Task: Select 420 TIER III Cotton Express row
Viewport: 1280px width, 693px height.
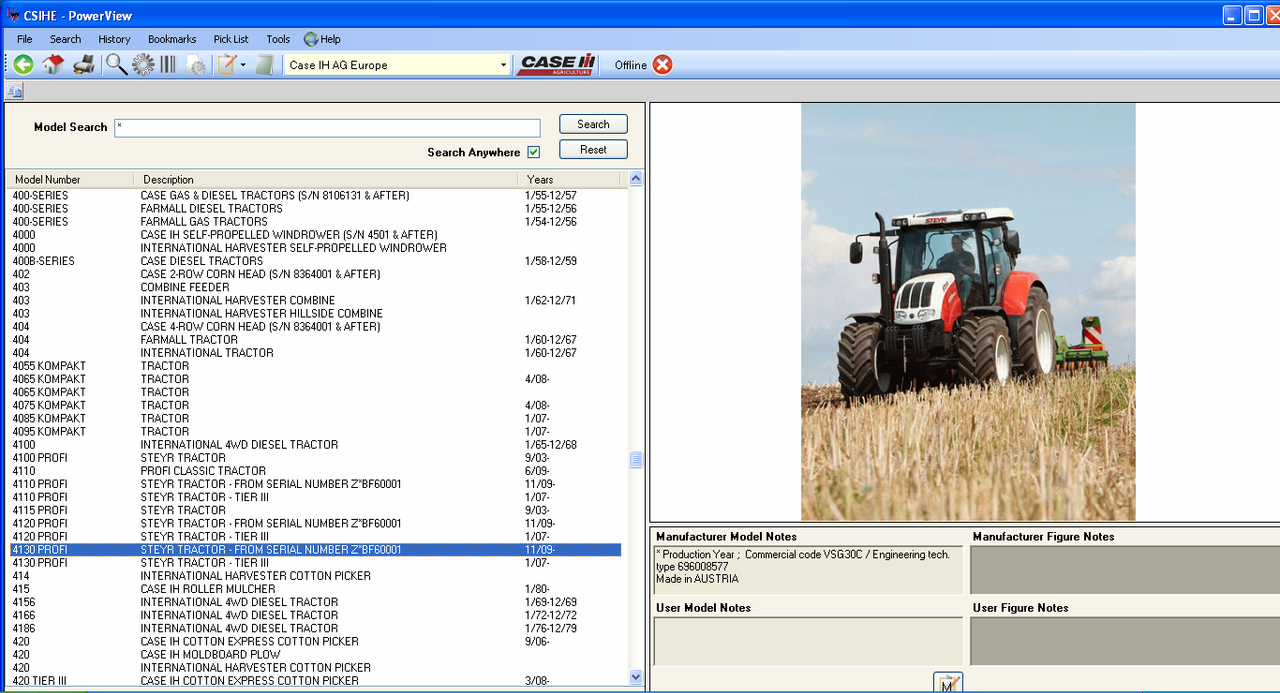Action: tap(314, 681)
